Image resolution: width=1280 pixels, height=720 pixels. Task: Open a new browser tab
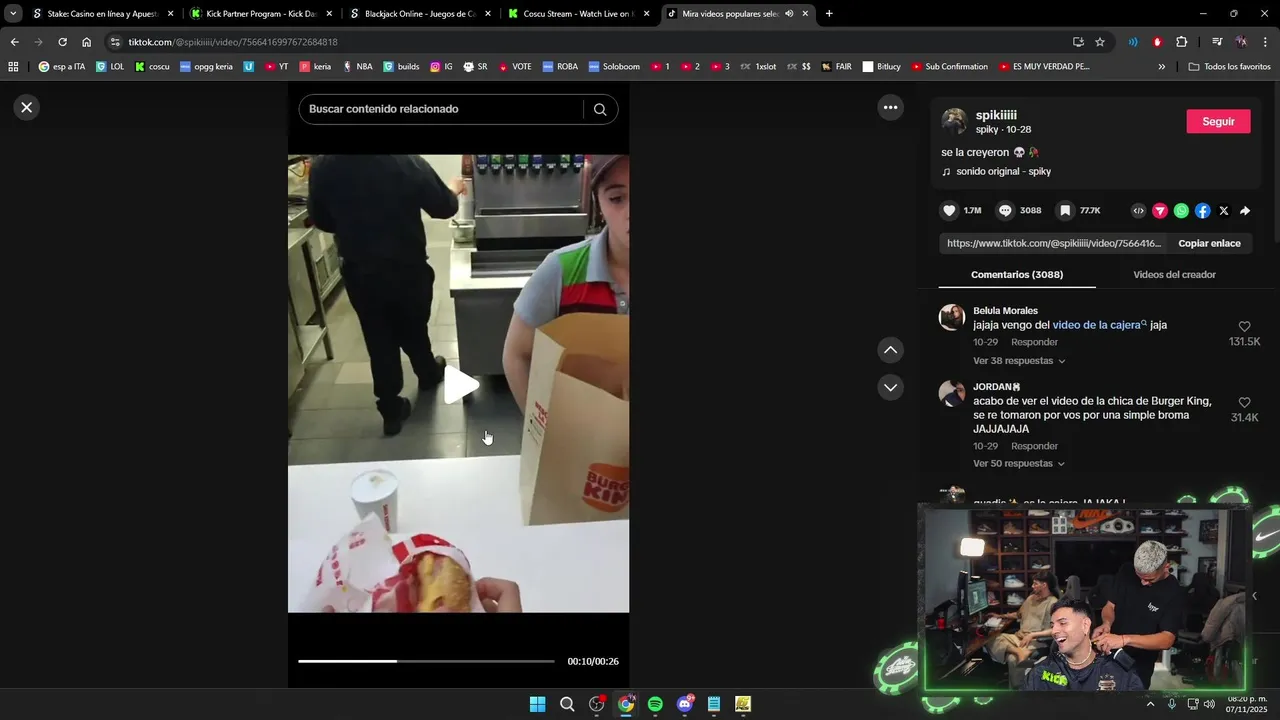pos(829,14)
